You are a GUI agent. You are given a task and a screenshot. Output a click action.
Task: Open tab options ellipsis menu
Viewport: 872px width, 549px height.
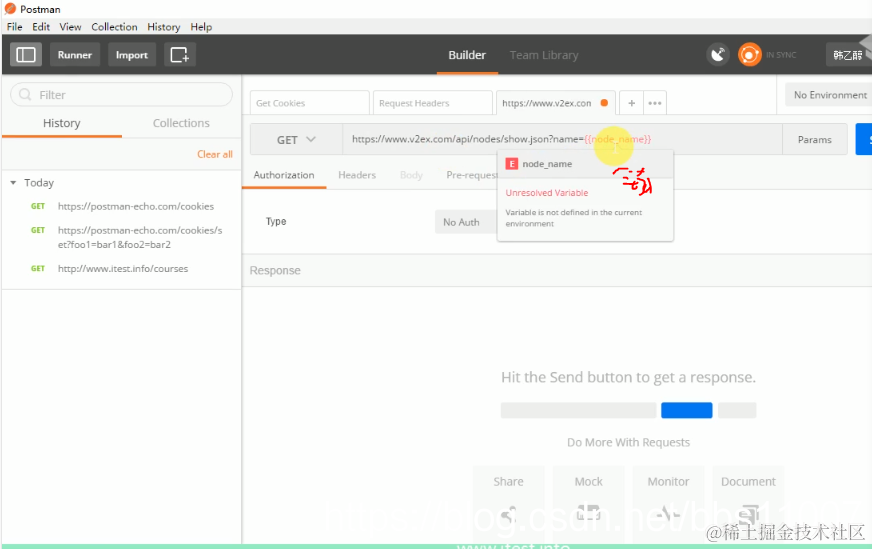(655, 103)
